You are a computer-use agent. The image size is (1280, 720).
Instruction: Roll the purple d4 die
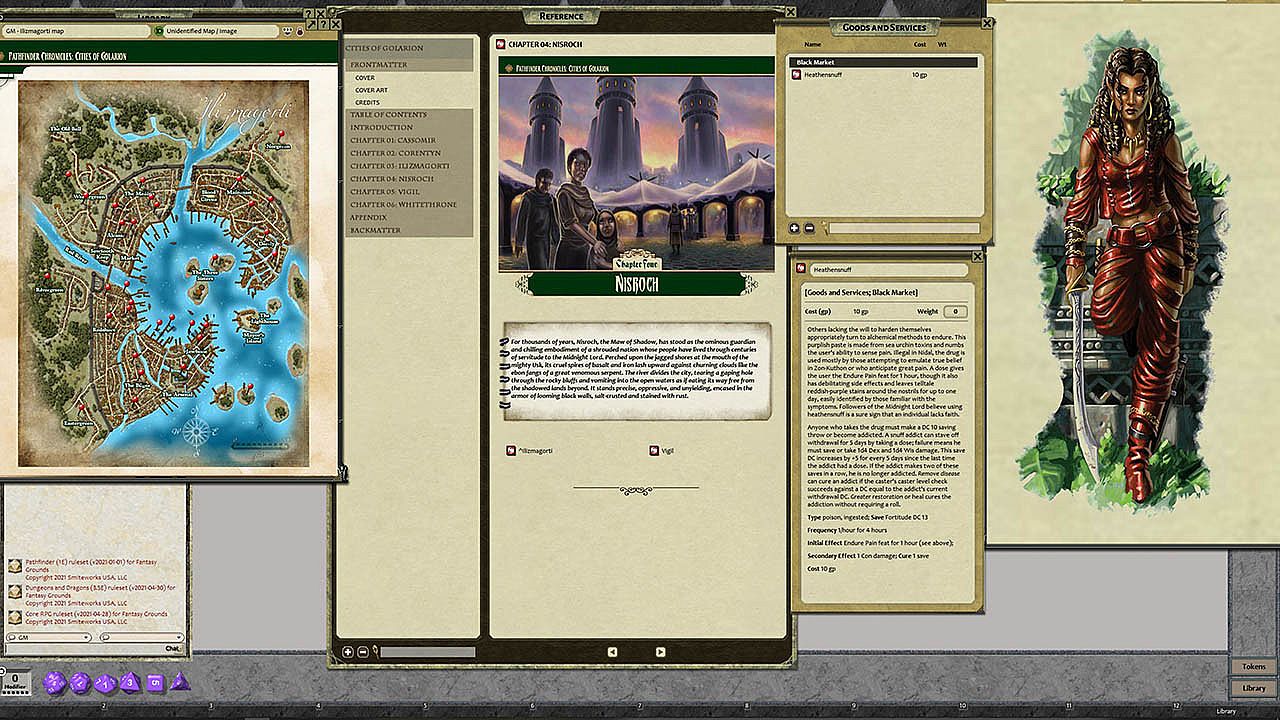pos(180,682)
